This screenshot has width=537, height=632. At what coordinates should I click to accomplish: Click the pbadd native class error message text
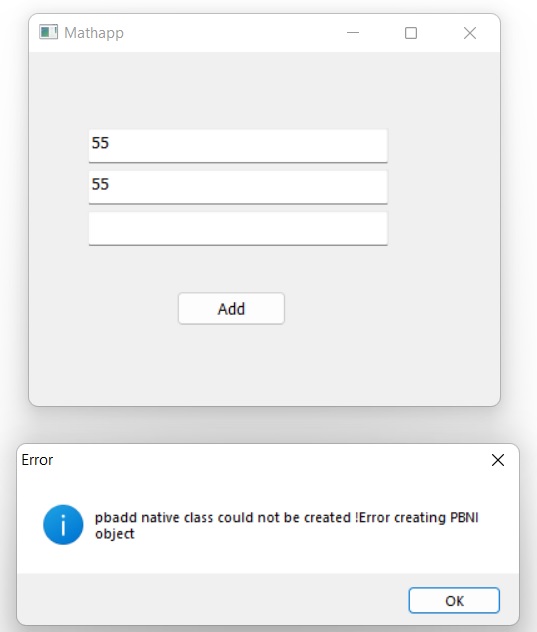click(287, 525)
